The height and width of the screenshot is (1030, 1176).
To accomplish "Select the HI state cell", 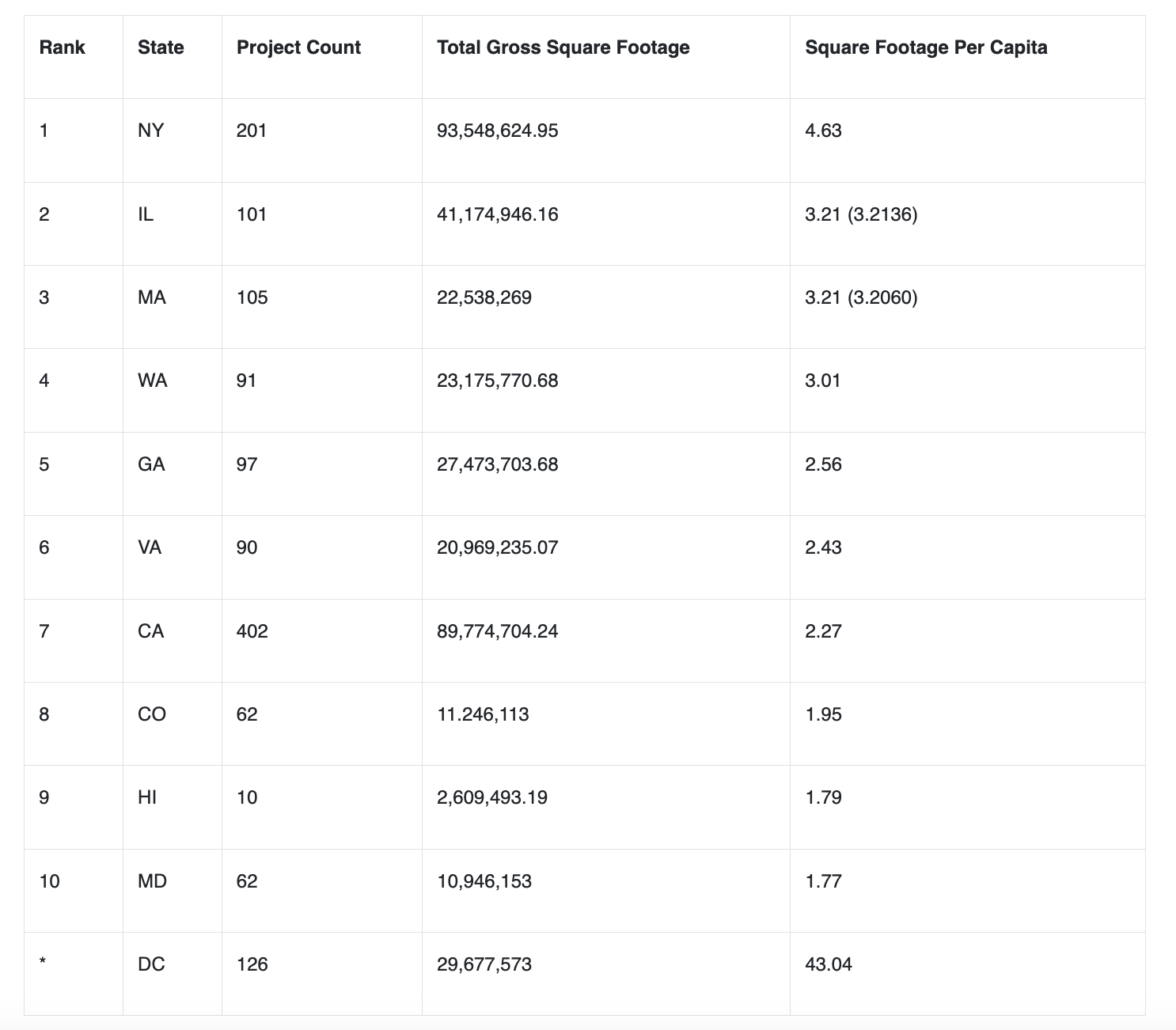I will (147, 797).
